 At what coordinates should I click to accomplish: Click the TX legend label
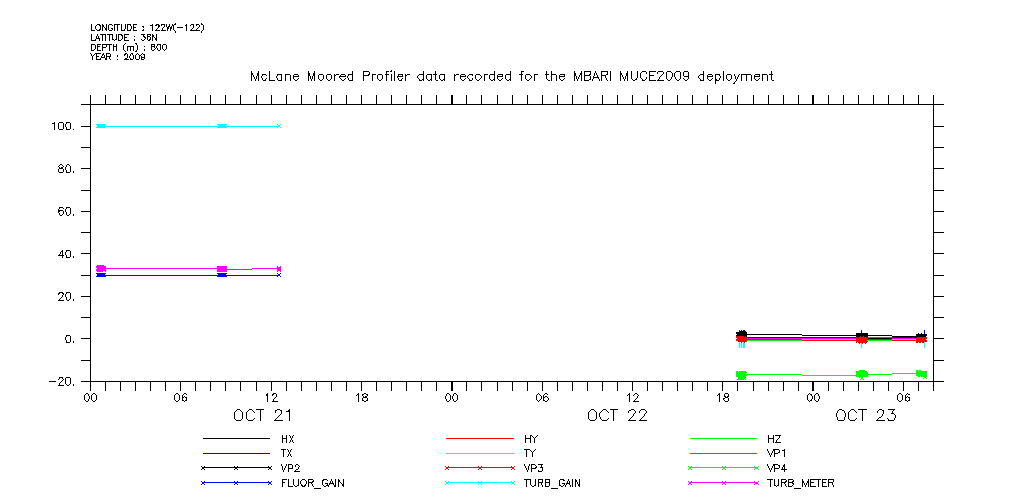288,453
